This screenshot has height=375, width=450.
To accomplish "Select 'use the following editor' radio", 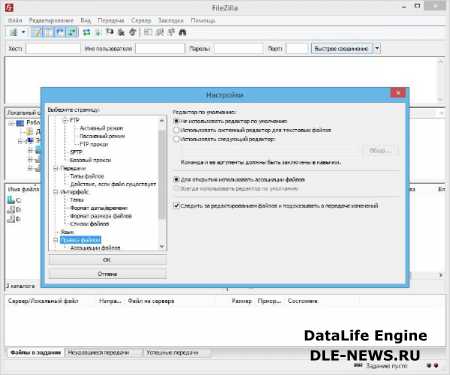I will tap(176, 139).
